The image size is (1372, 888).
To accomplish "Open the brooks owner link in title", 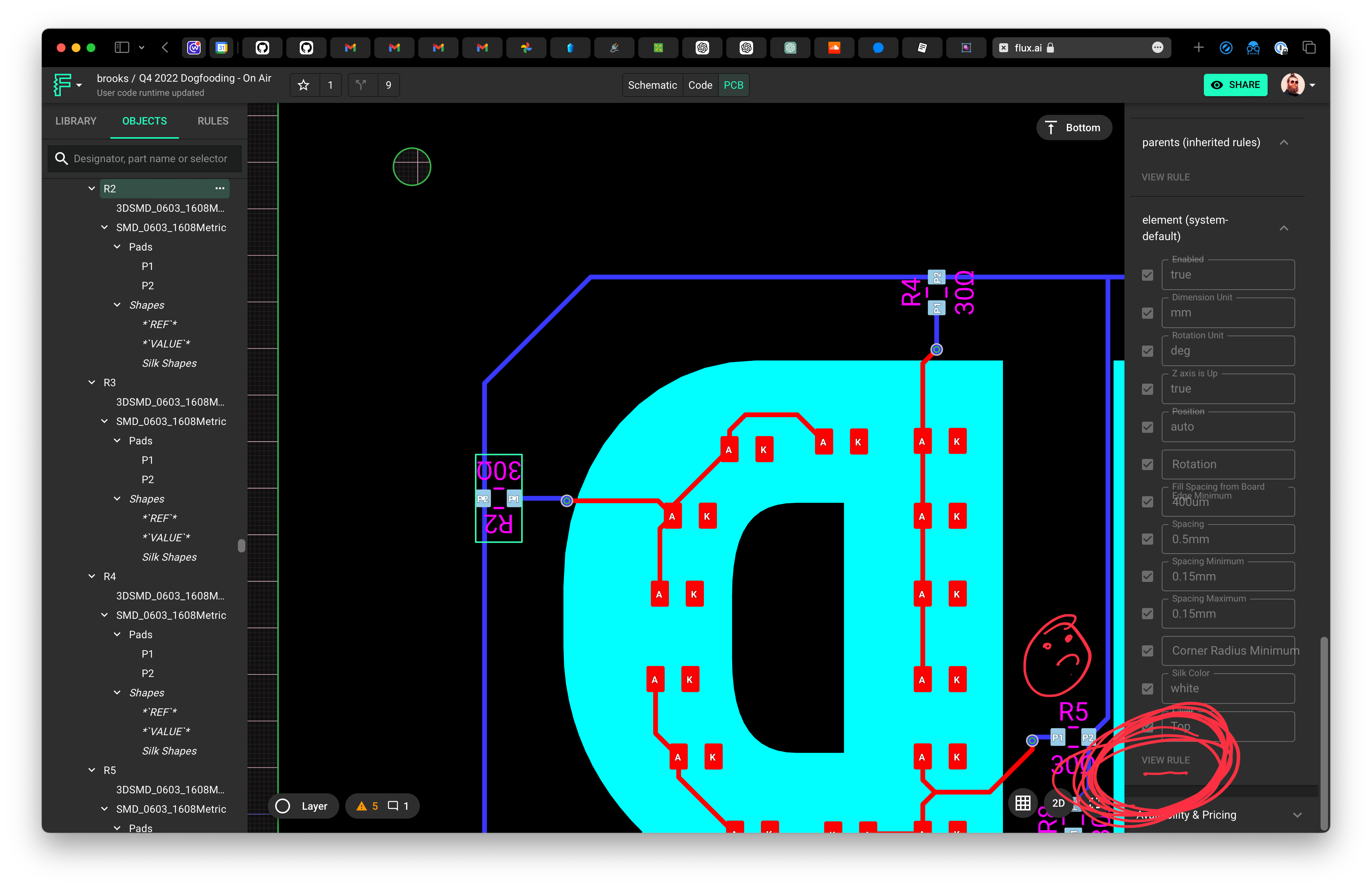I will (x=113, y=78).
